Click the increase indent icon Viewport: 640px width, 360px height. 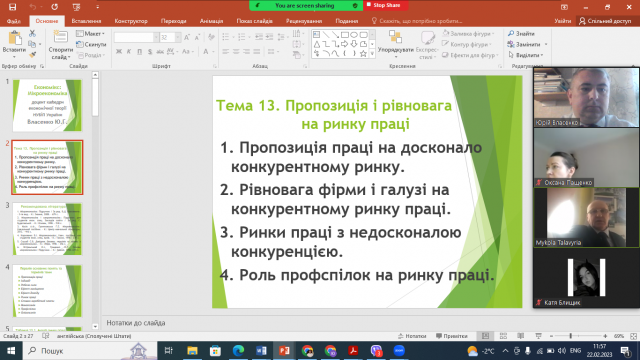[x=269, y=37]
